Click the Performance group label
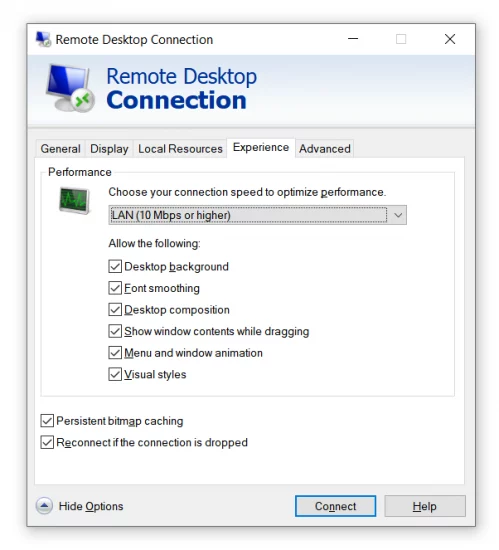Screen dimensions: 499x550 click(x=80, y=172)
